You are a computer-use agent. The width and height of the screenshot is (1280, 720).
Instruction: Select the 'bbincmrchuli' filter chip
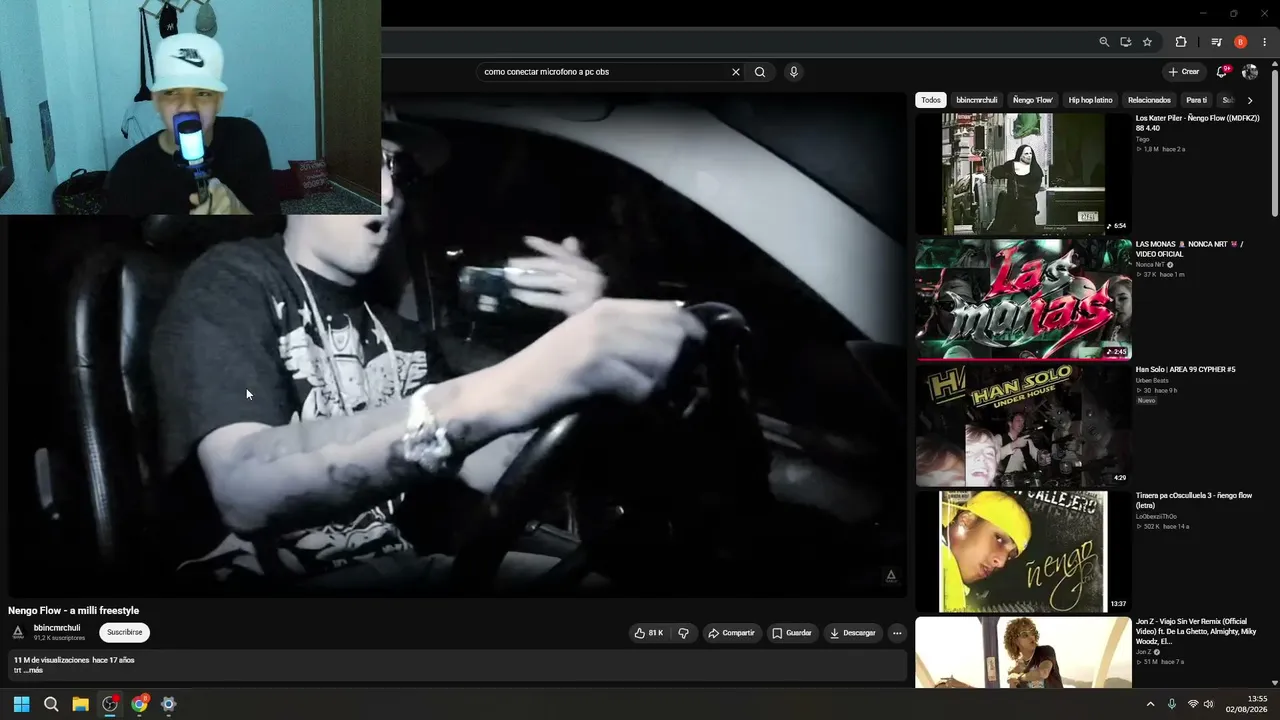(977, 100)
